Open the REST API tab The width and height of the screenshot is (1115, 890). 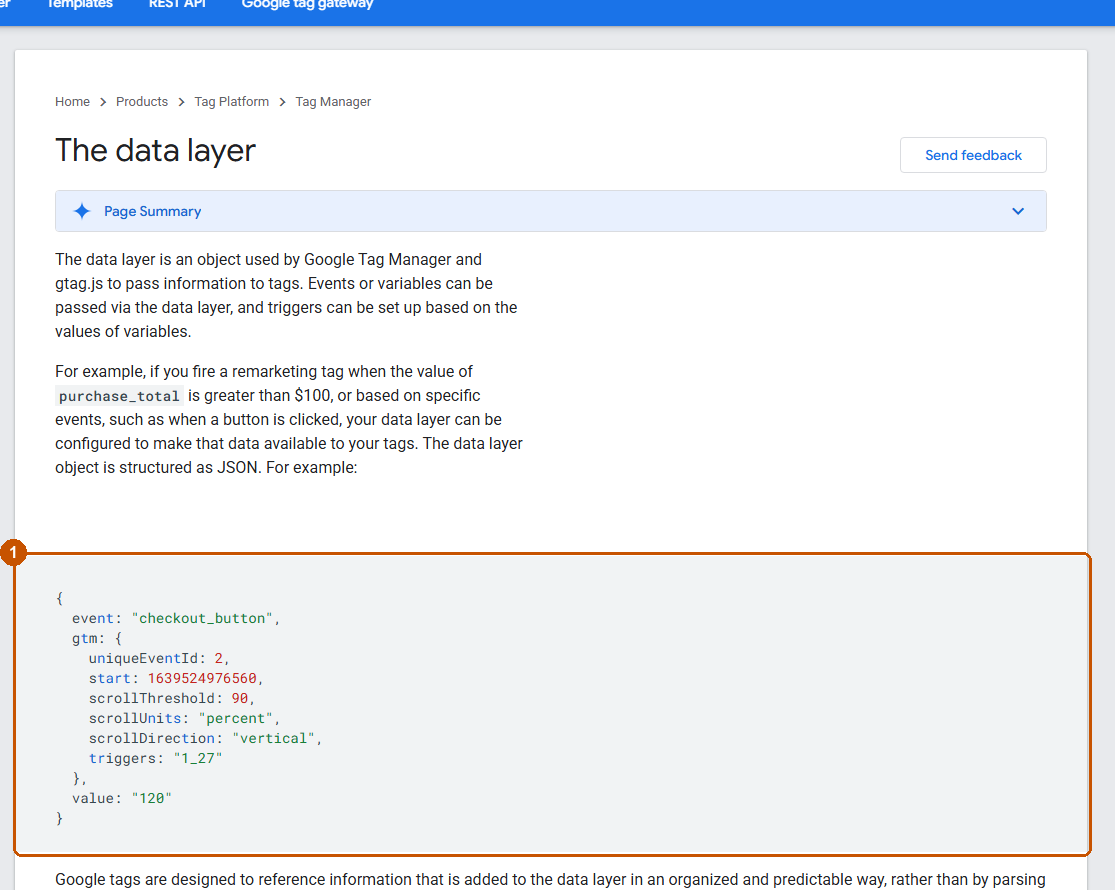pyautogui.click(x=177, y=4)
